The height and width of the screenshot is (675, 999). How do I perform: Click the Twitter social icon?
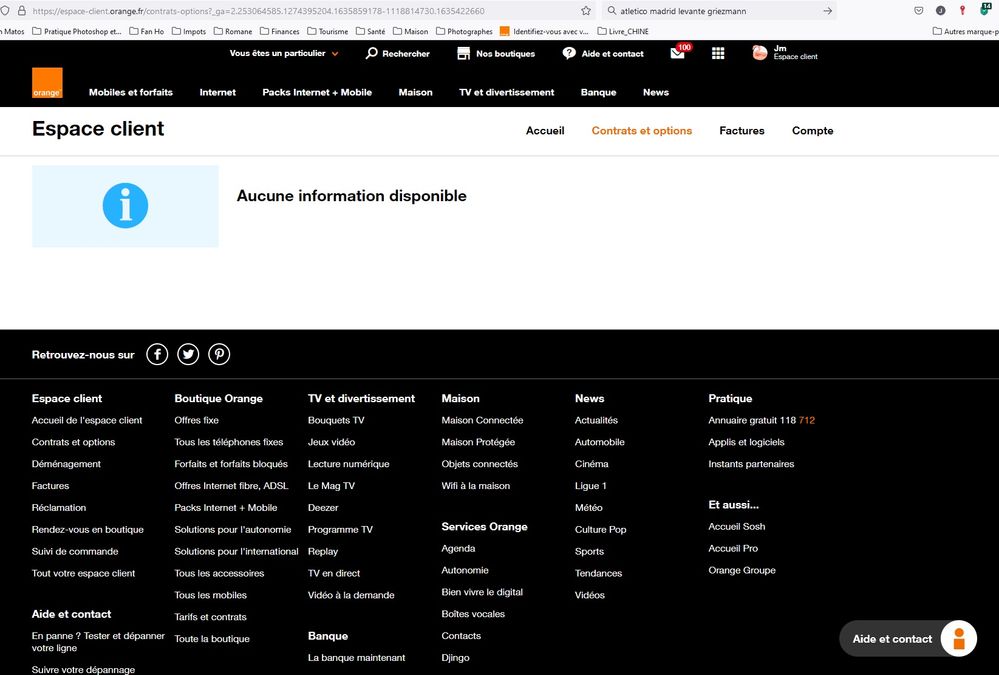pyautogui.click(x=188, y=354)
